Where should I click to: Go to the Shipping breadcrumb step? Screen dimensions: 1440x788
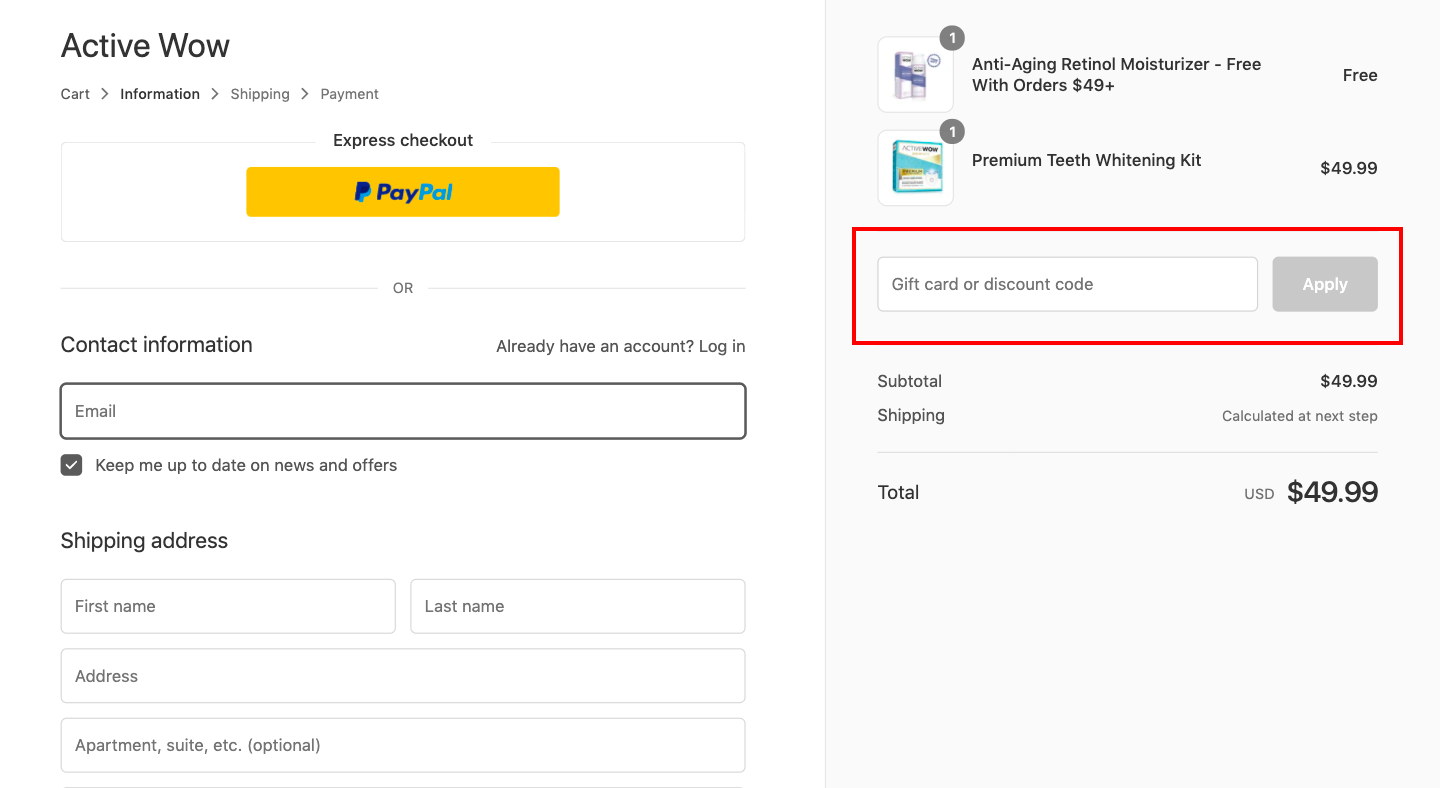(x=260, y=94)
